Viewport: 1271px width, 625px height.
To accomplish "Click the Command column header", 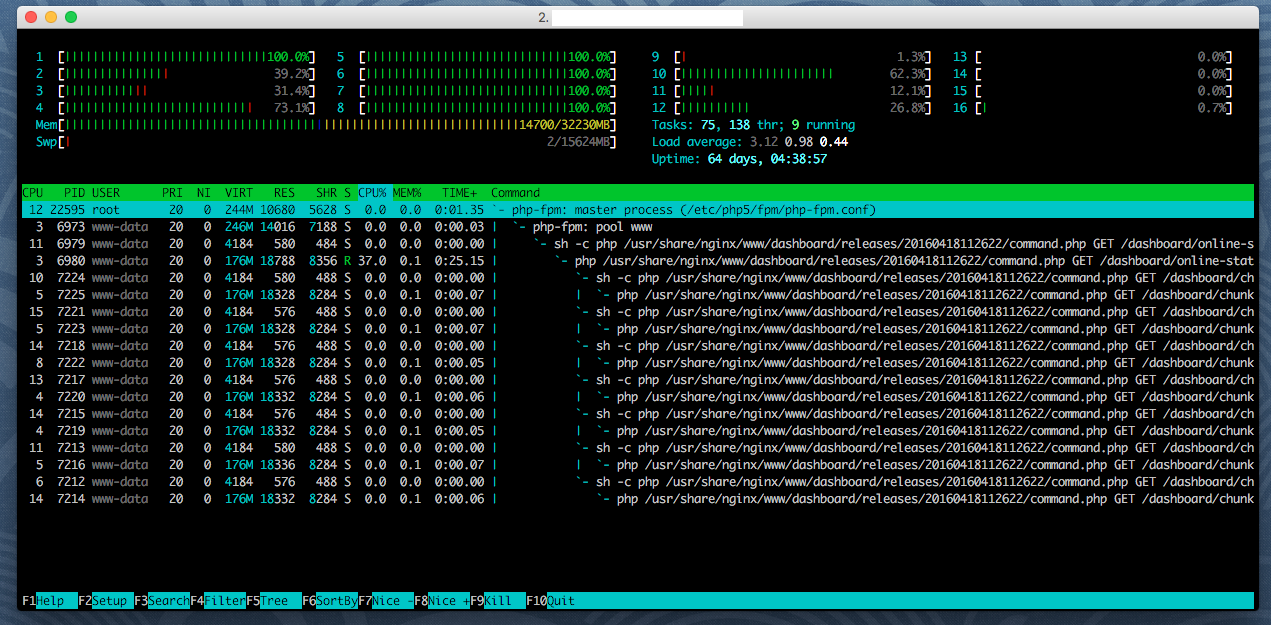I will point(515,193).
